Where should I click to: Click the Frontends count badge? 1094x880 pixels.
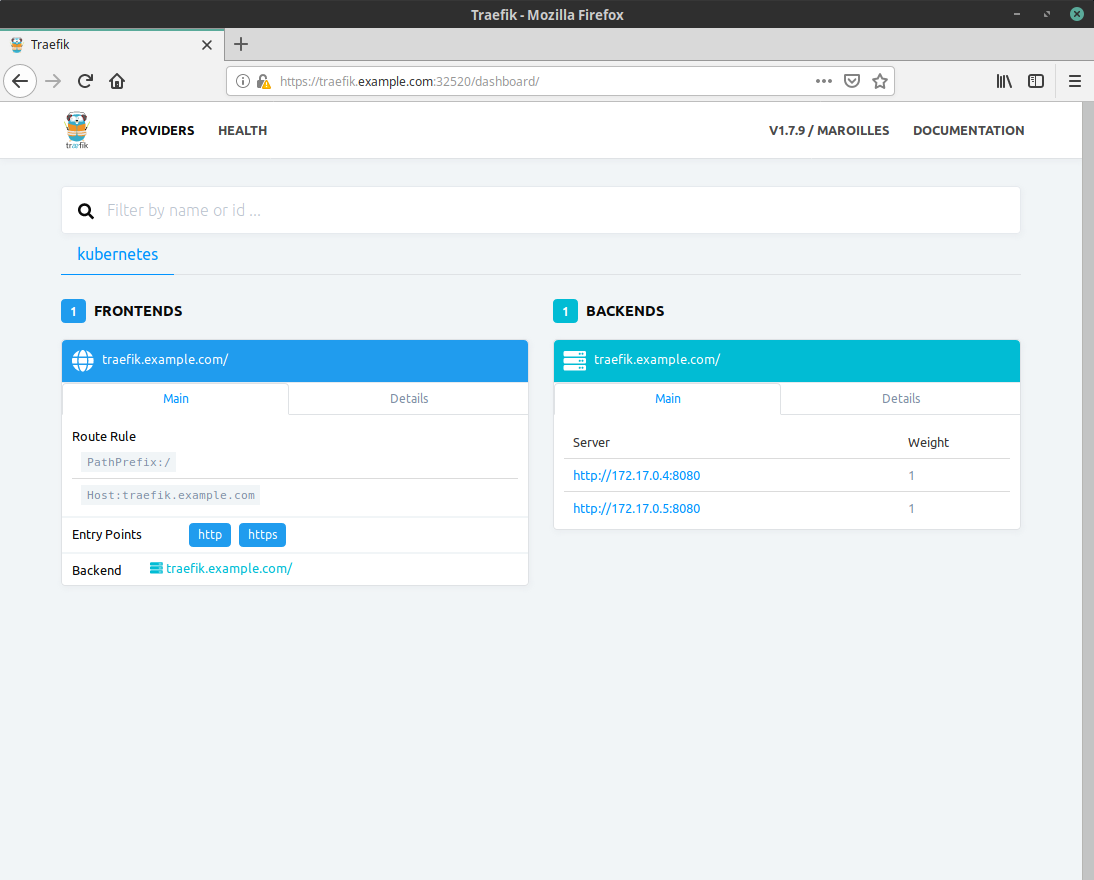point(73,311)
